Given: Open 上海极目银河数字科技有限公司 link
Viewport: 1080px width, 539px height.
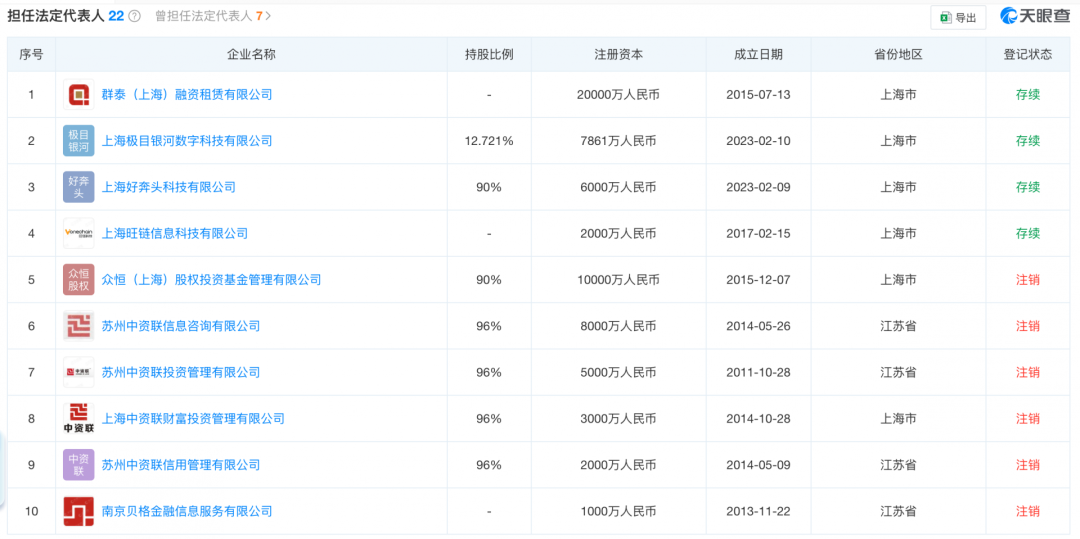Looking at the screenshot, I should [187, 141].
